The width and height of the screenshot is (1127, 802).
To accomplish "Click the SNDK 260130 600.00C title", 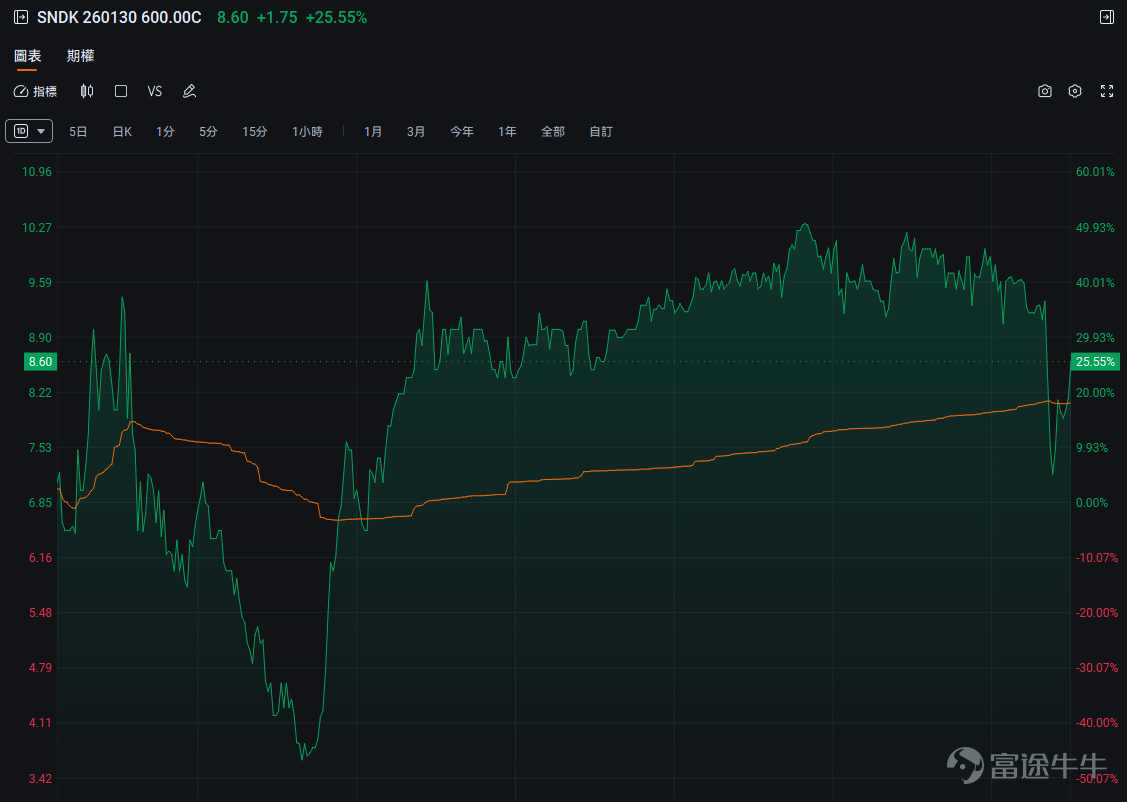I will [x=119, y=17].
